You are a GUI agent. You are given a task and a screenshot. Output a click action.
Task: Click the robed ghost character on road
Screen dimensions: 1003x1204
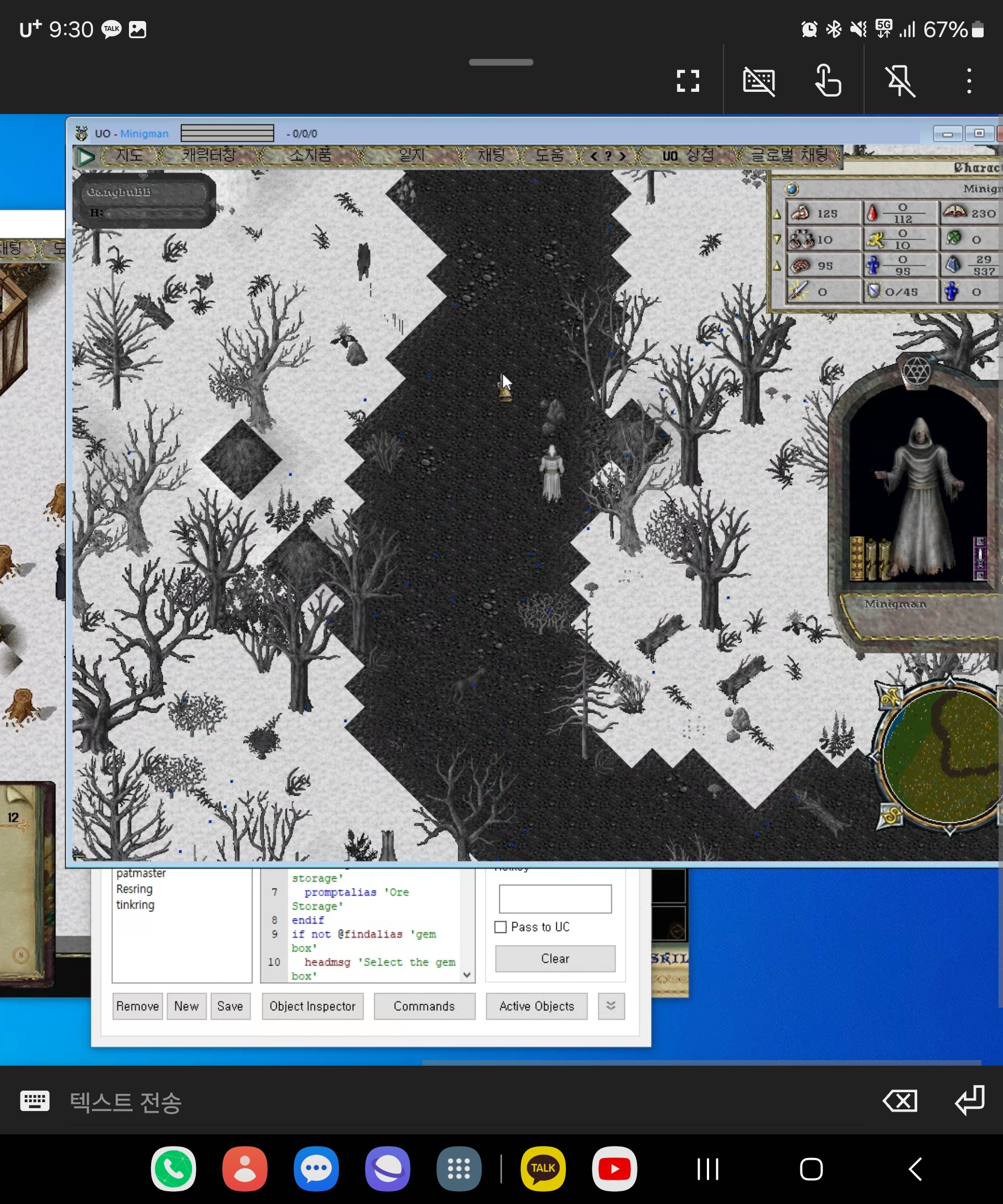(552, 474)
